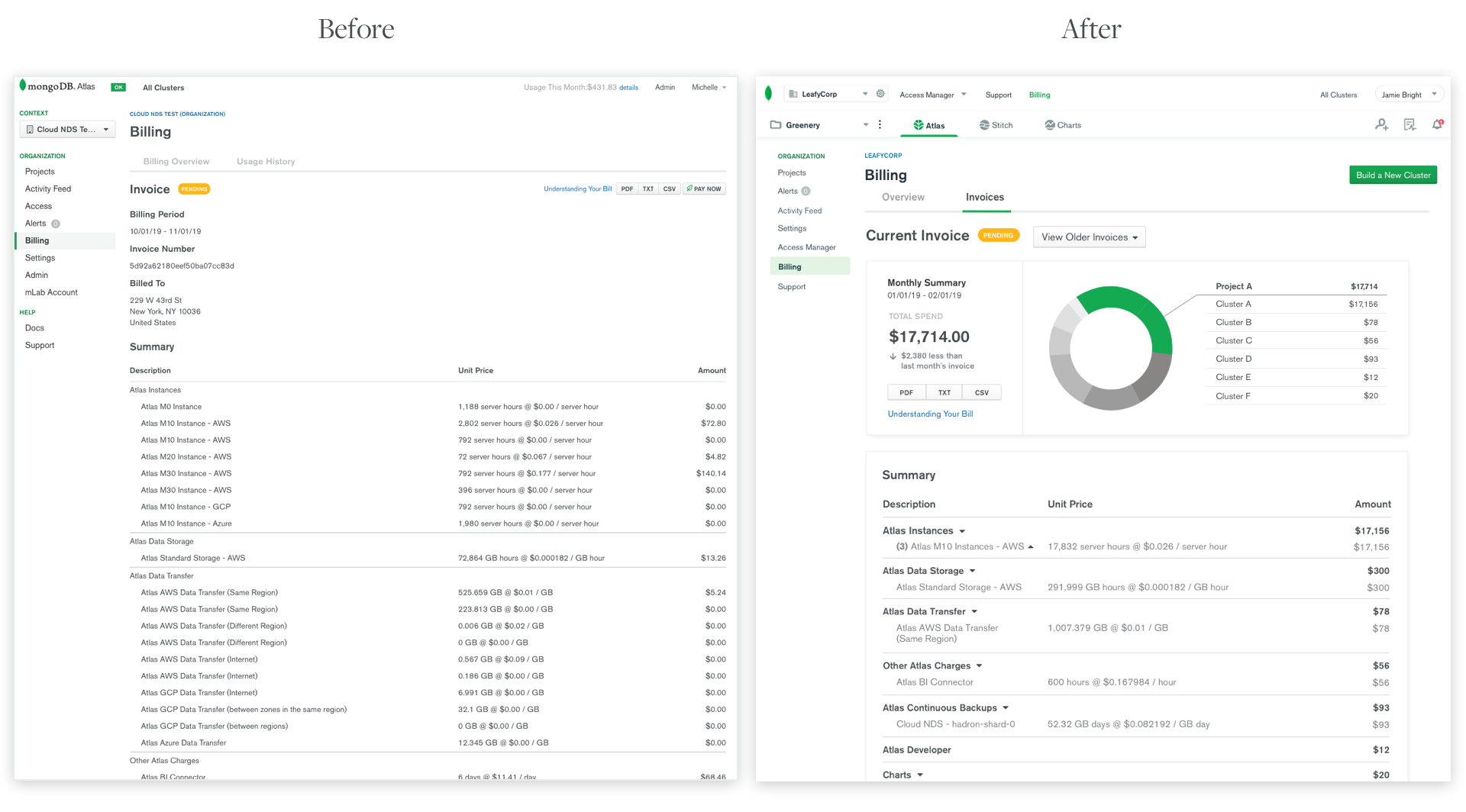
Task: Select the Atlas product tab
Action: (x=929, y=125)
